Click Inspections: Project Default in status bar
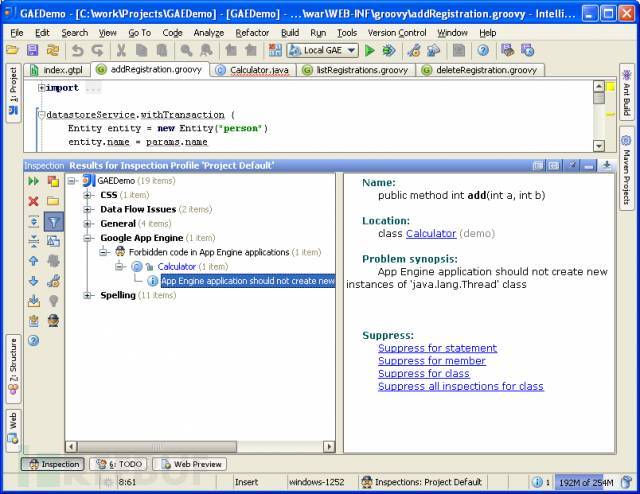Screen dimensions: 640x494 click(422, 483)
